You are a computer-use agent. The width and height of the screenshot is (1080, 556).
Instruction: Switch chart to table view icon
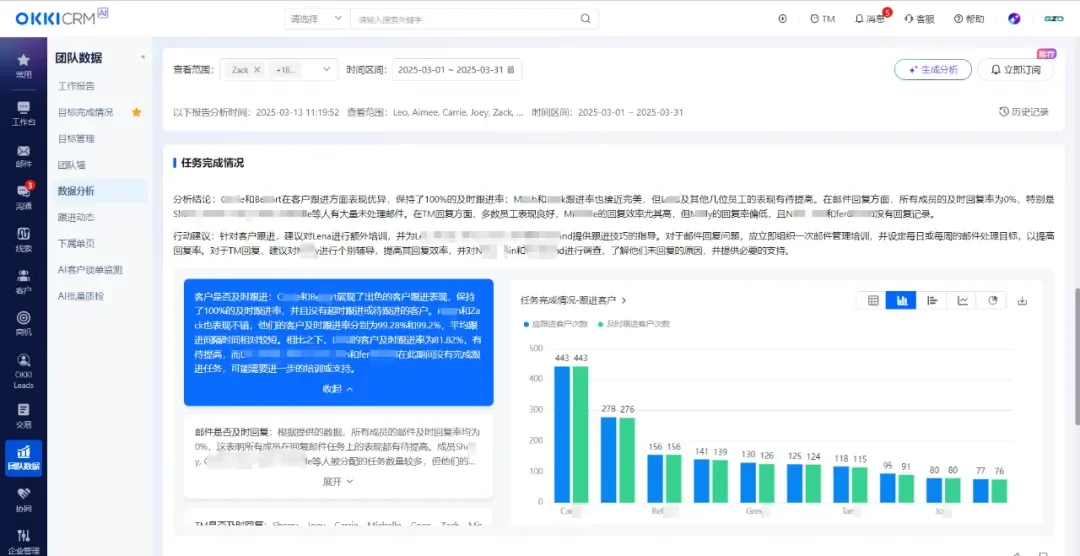coord(873,300)
